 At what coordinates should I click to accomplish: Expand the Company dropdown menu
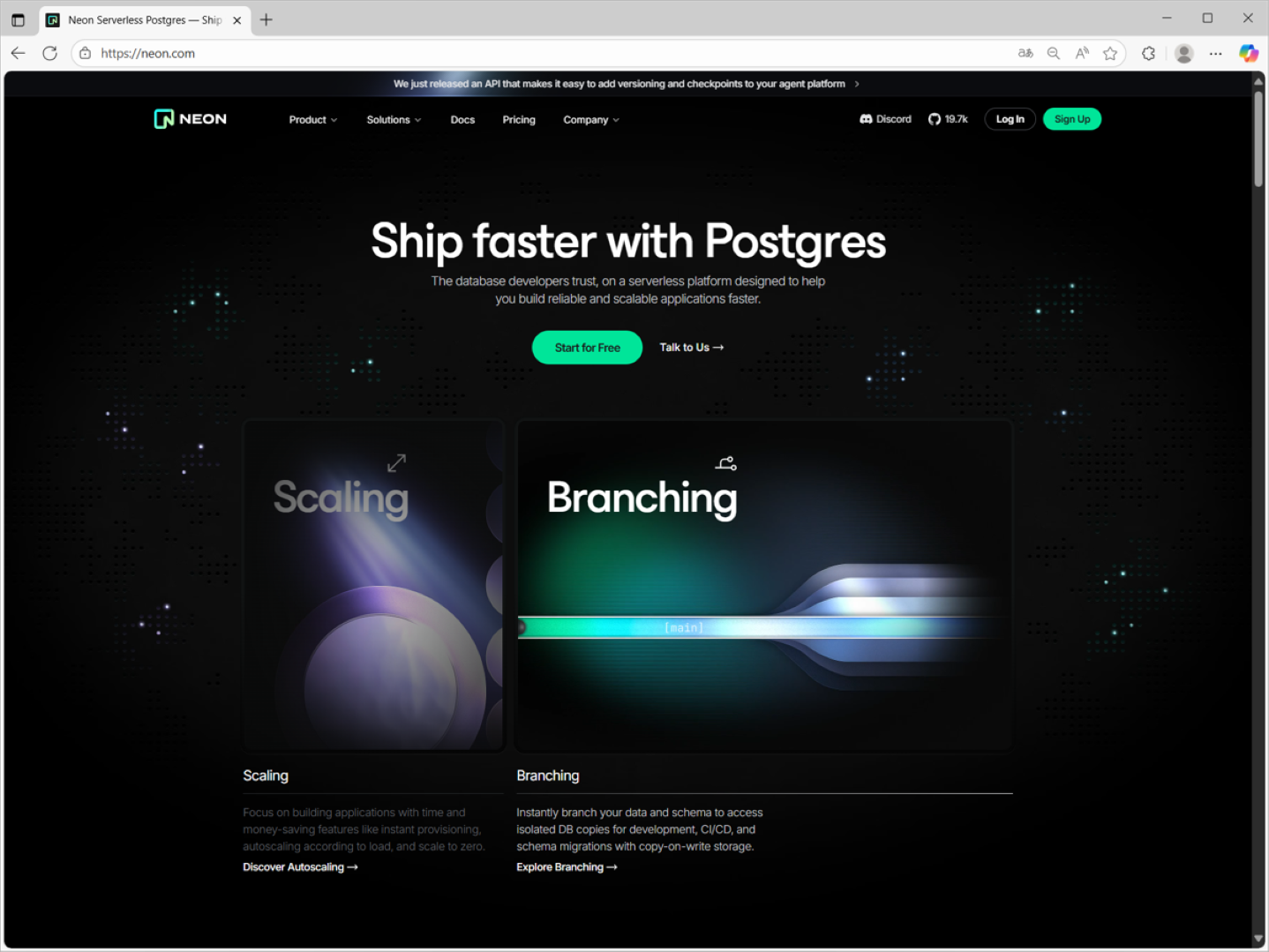click(591, 120)
